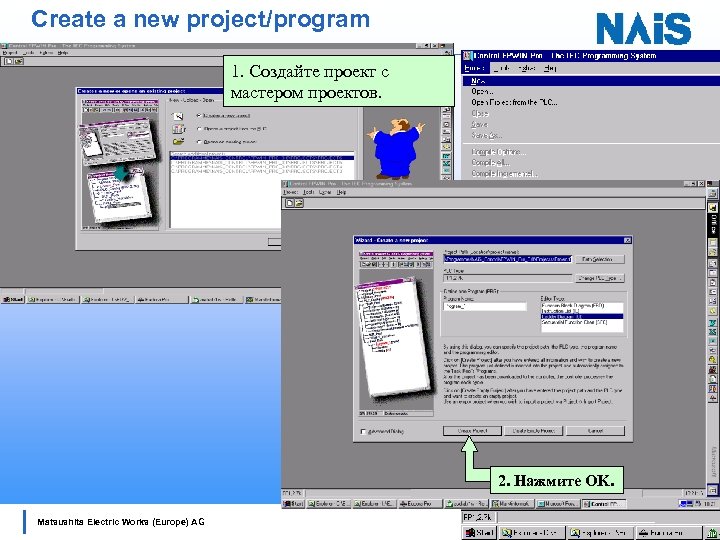Click greyed Save entry in Project menu
This screenshot has width=720, height=540.
[591, 124]
